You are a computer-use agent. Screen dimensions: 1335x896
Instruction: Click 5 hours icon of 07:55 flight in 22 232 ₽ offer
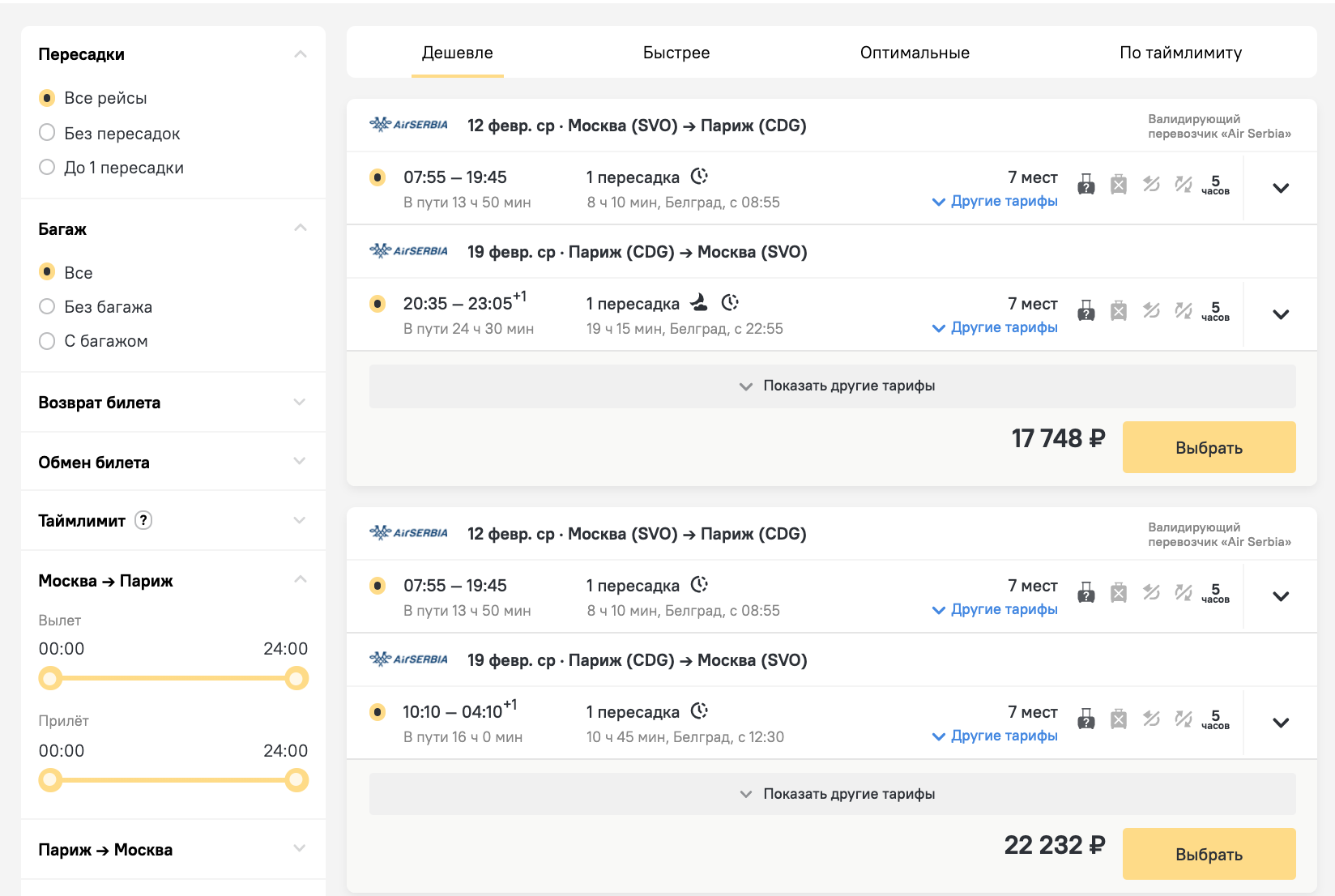[x=1215, y=593]
